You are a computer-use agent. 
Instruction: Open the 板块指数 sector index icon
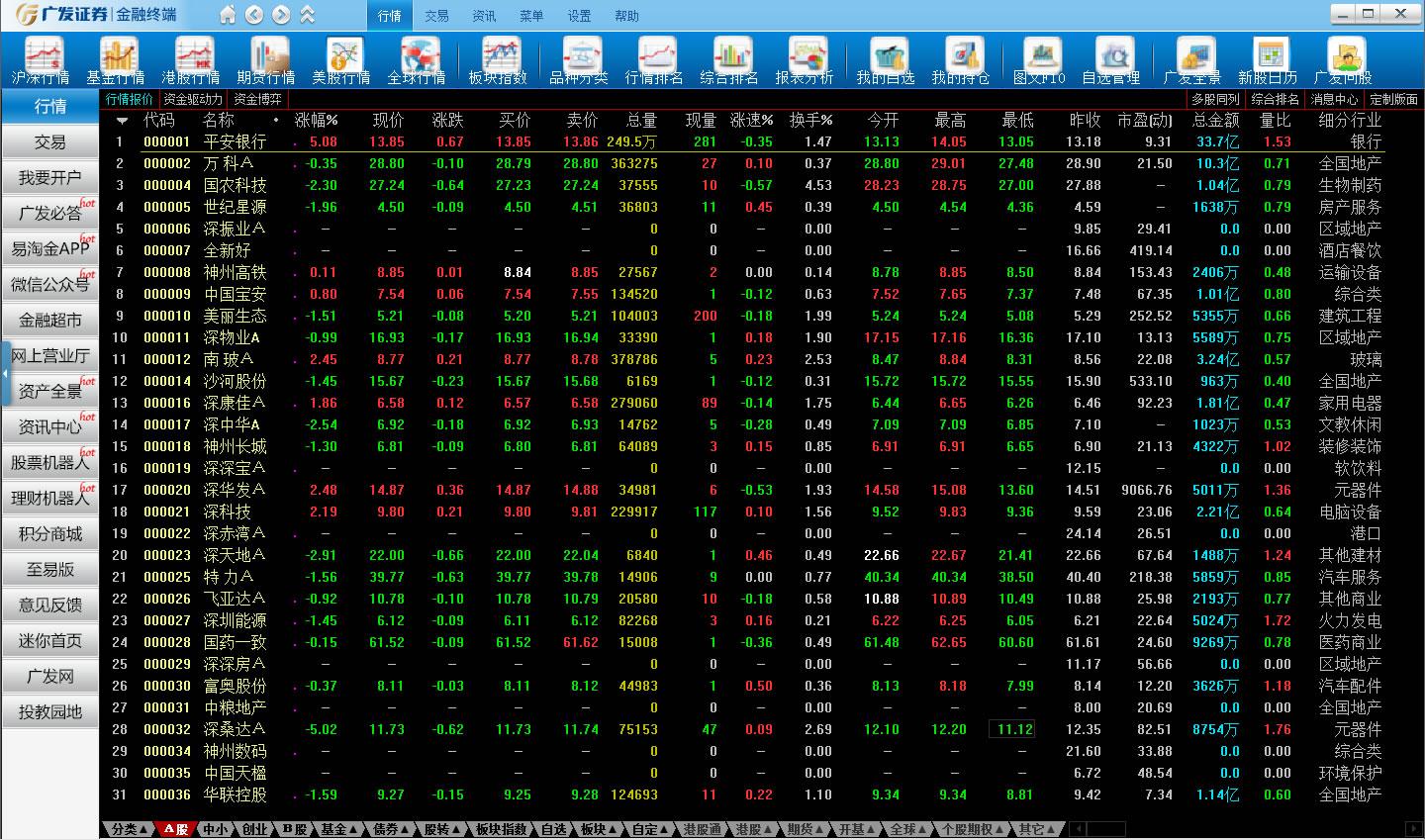point(498,59)
